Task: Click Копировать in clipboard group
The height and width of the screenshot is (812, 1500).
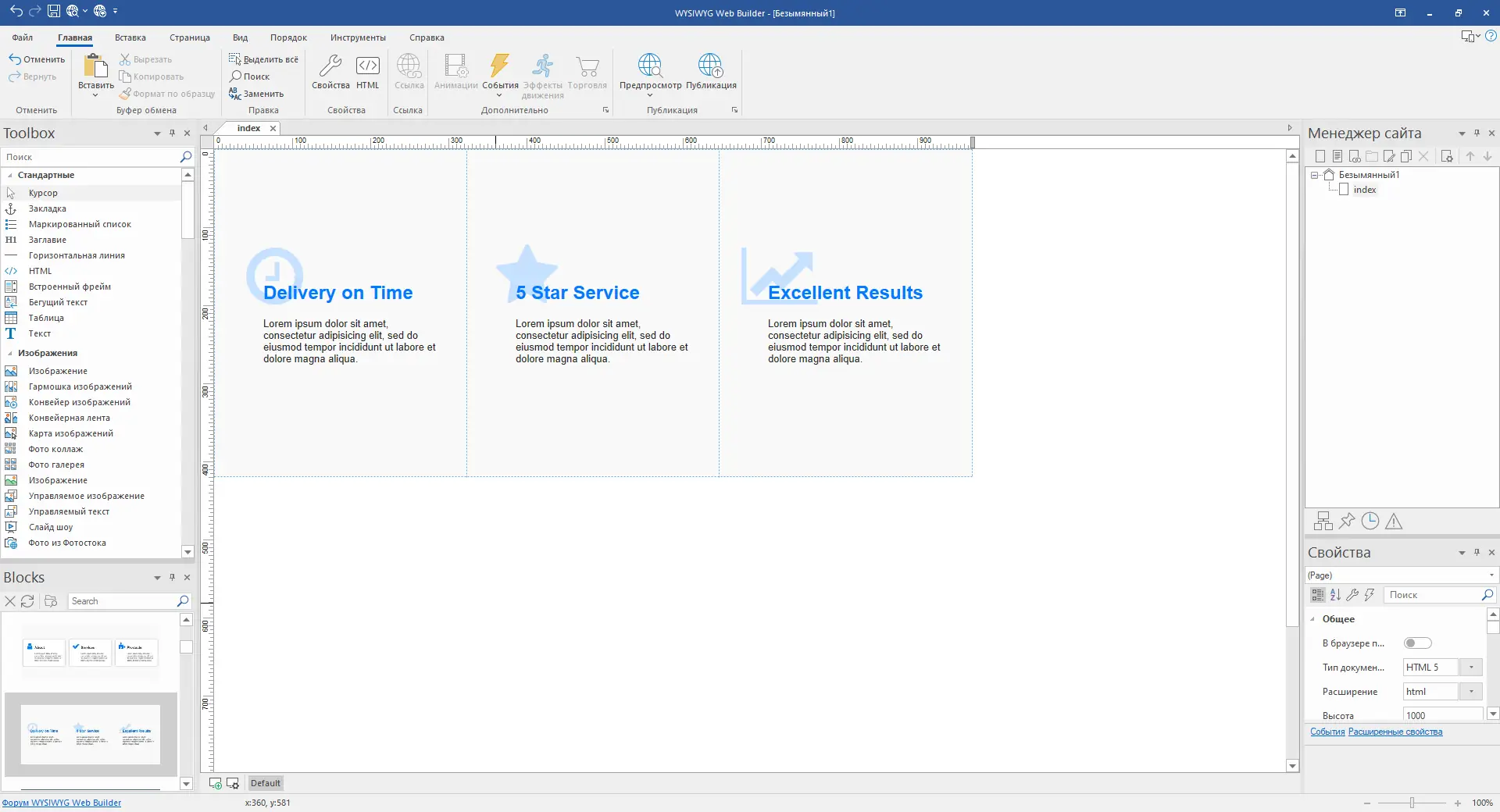Action: 152,77
